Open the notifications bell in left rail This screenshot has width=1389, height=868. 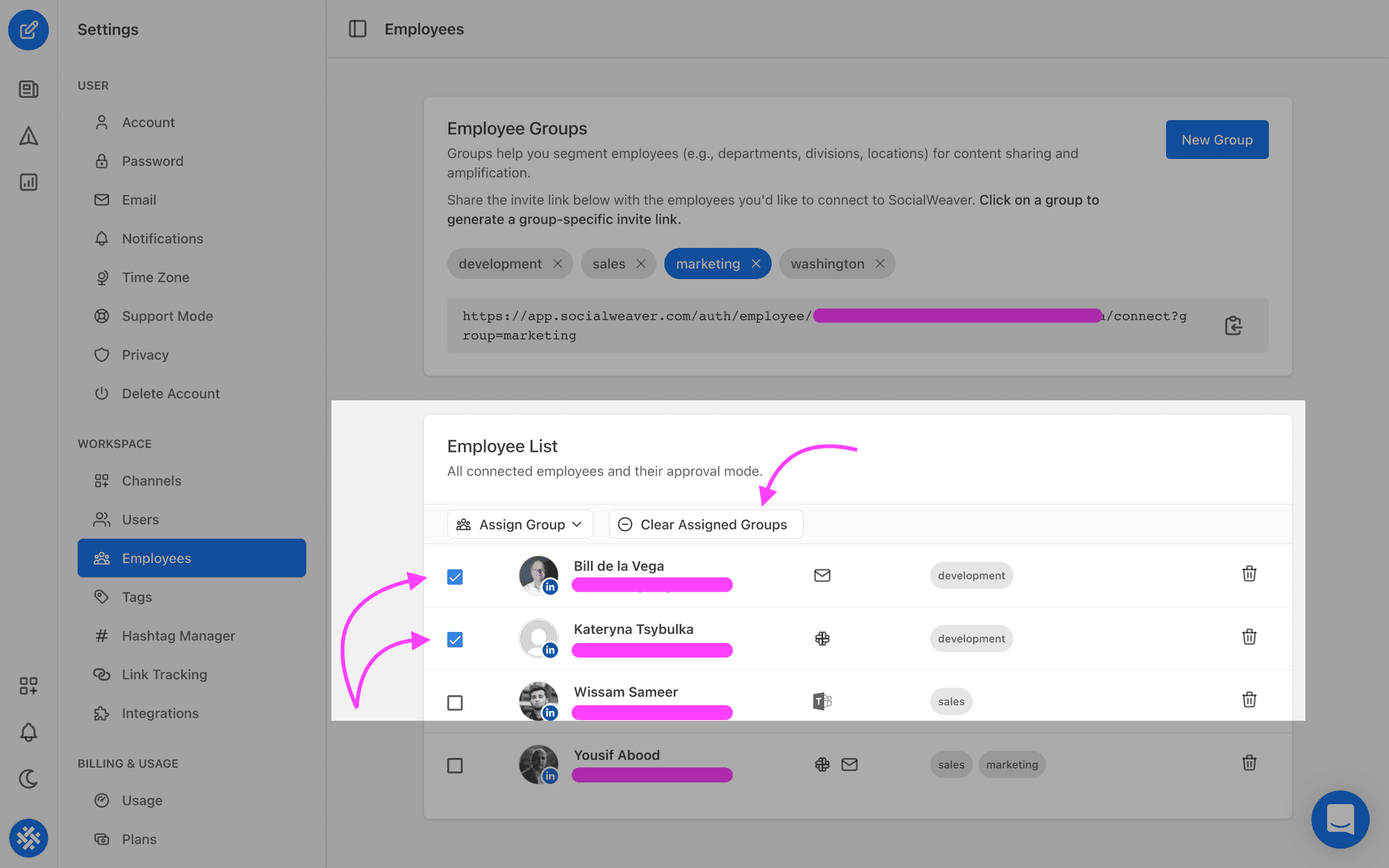(28, 732)
